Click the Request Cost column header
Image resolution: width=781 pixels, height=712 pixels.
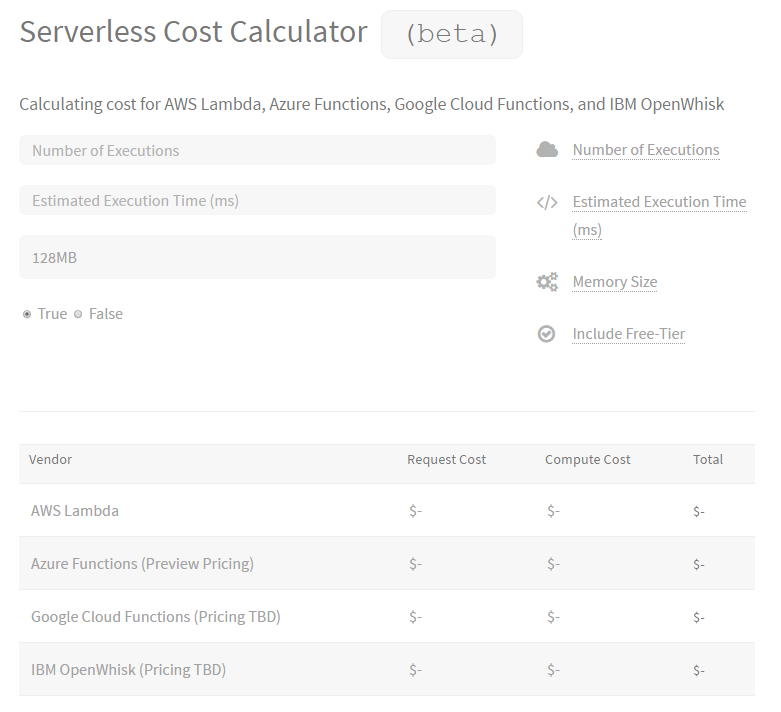coord(446,460)
